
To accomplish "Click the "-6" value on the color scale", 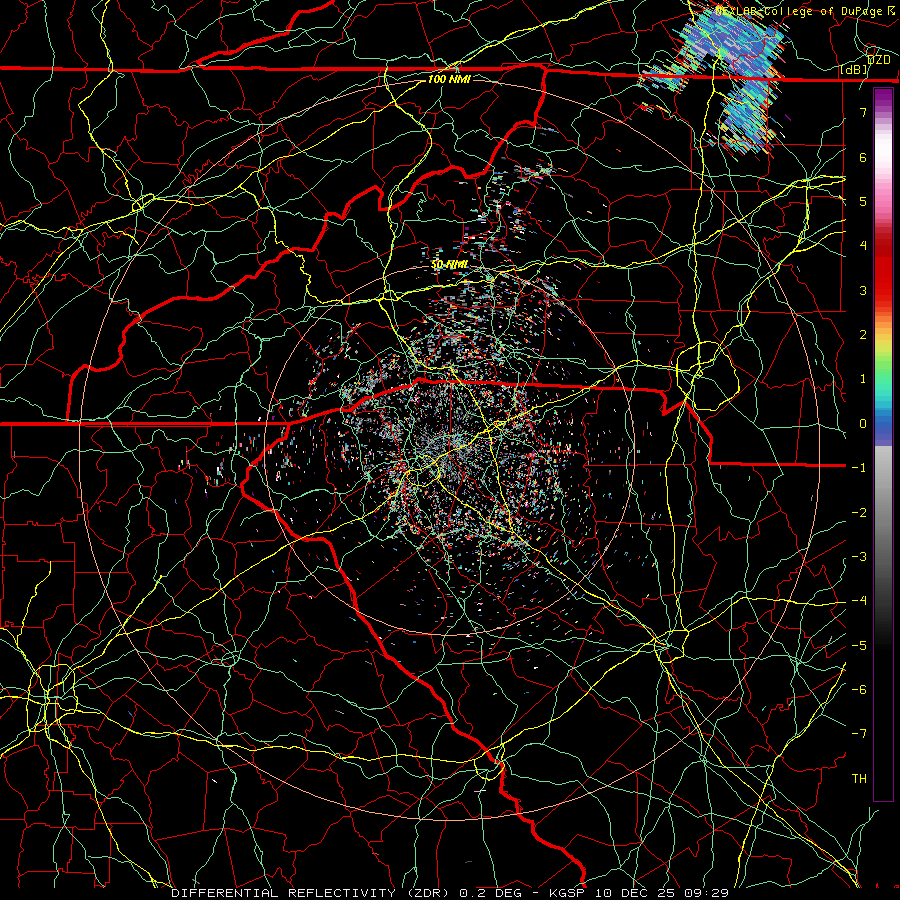I will pyautogui.click(x=859, y=690).
